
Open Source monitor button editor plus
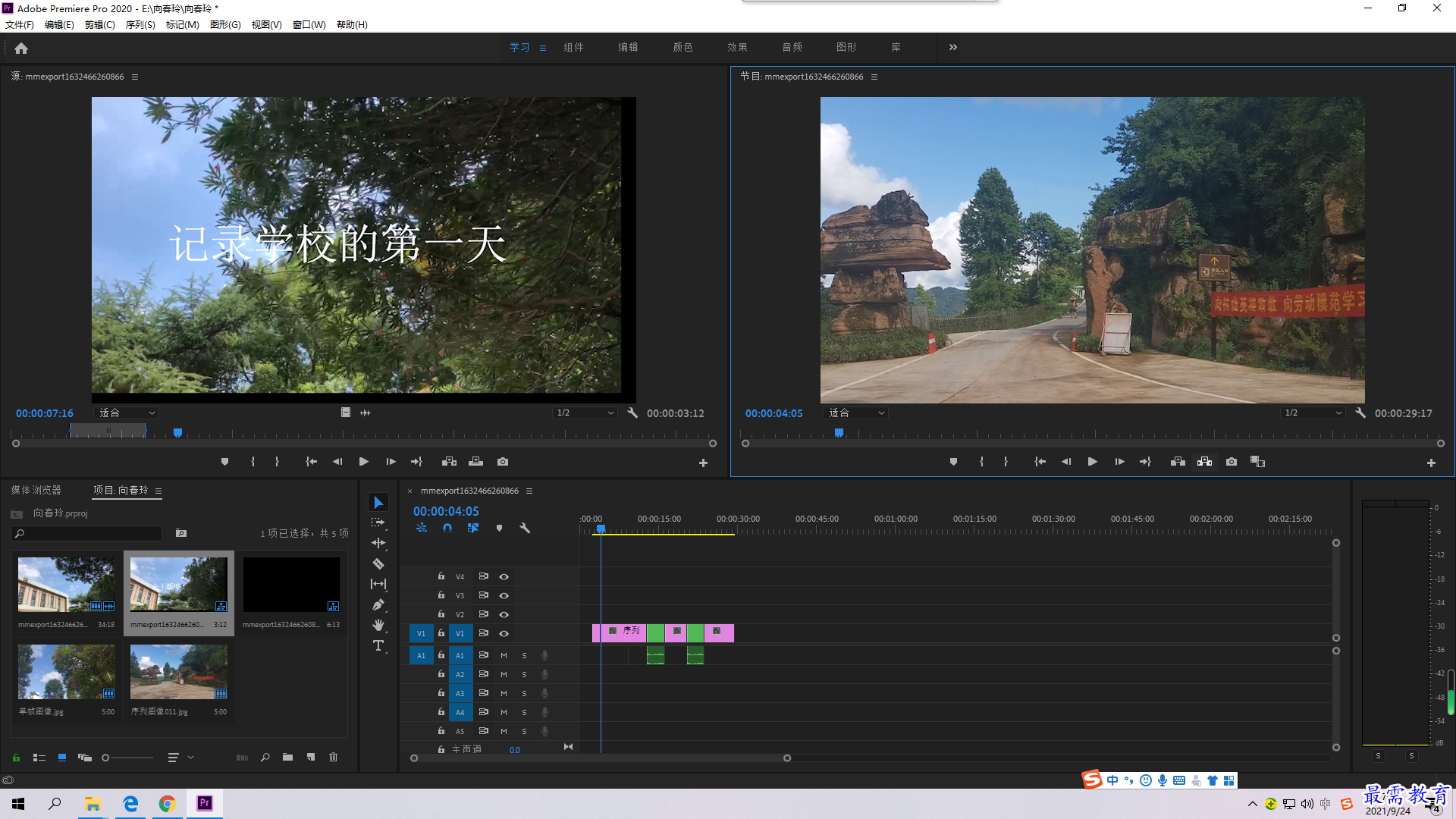[703, 463]
